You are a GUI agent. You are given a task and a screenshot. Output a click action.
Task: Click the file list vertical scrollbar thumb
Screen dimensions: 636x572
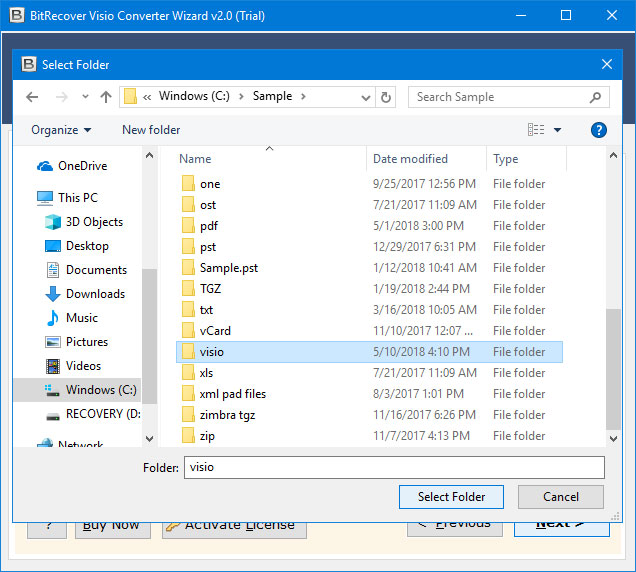[x=613, y=370]
